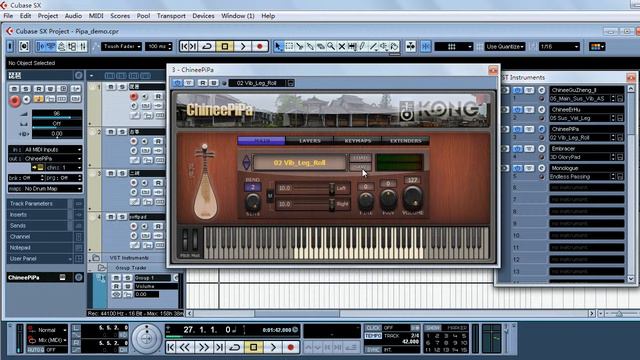This screenshot has width=640, height=360.
Task: Toggle TEMPO track button in transport bar
Action: (x=373, y=336)
